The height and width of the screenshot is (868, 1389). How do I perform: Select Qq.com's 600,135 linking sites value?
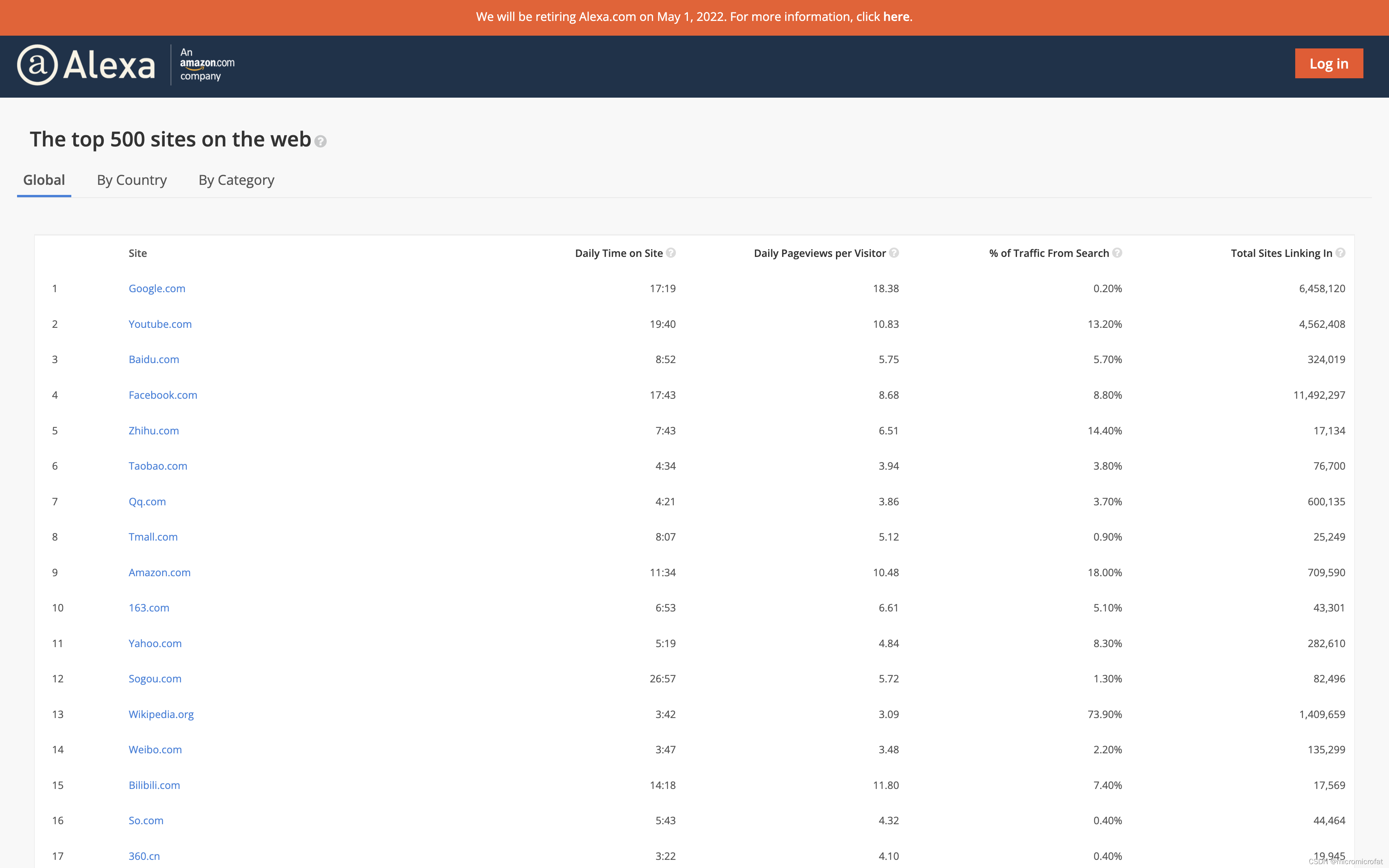click(x=1326, y=501)
